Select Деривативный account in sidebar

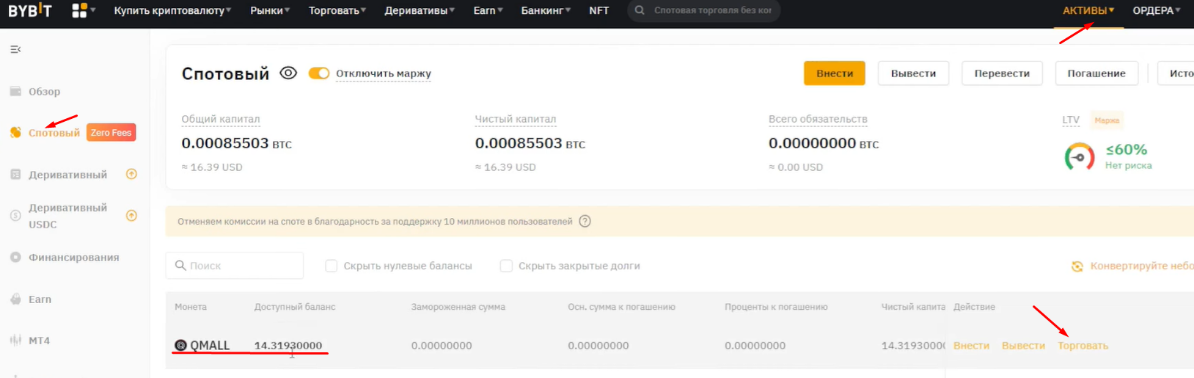coord(68,175)
